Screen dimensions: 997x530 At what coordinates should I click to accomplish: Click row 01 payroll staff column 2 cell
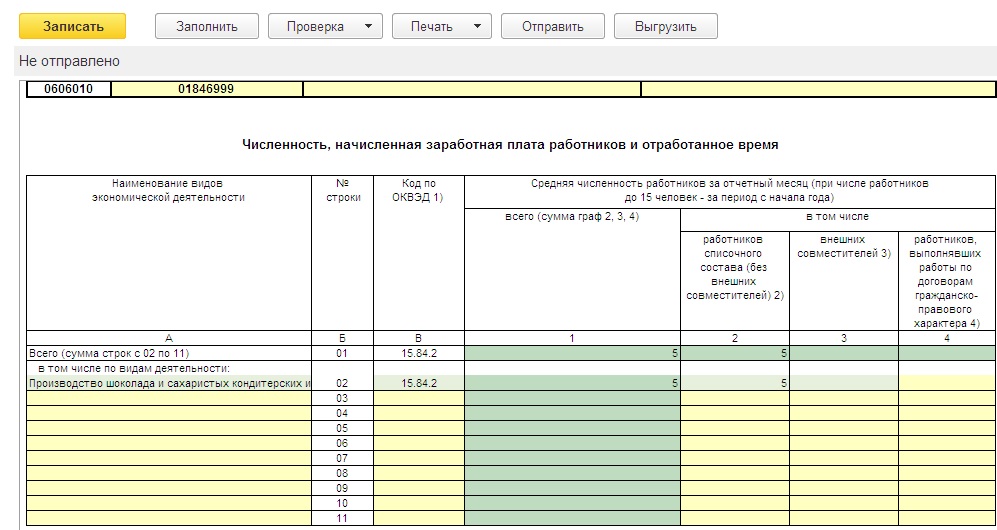click(735, 353)
